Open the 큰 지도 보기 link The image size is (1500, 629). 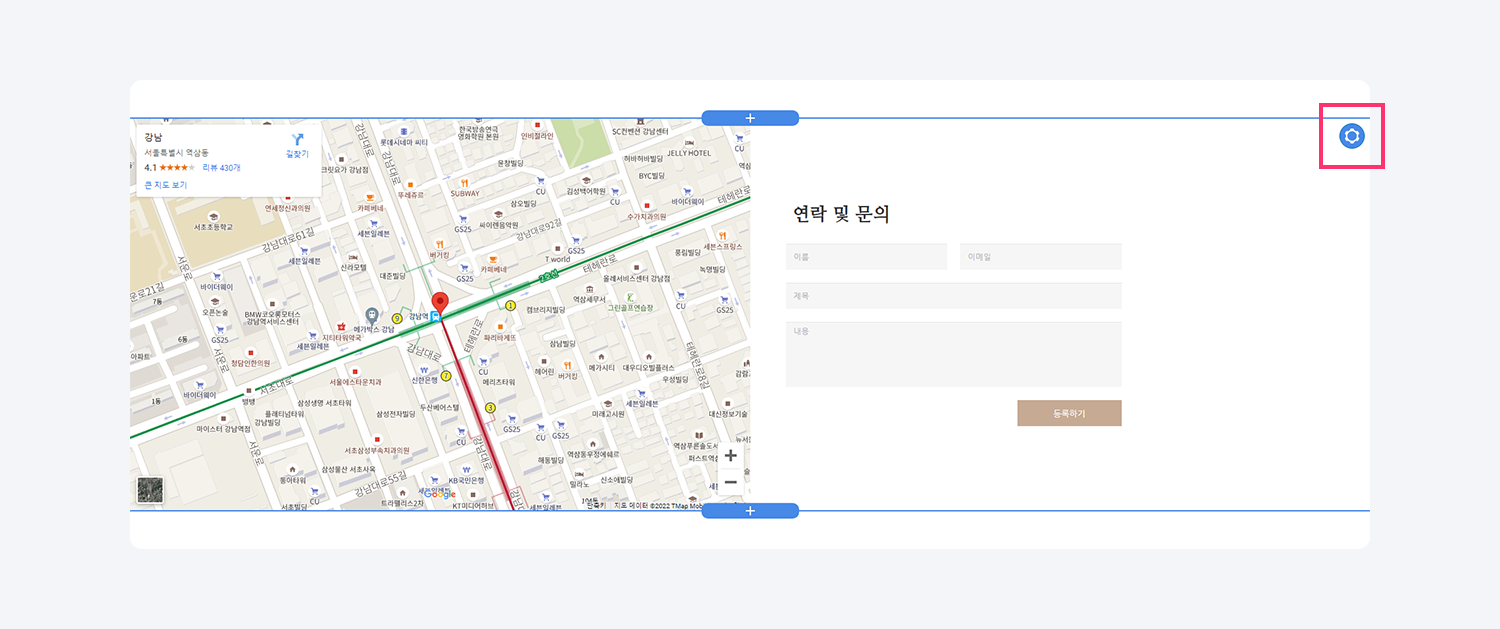click(166, 185)
